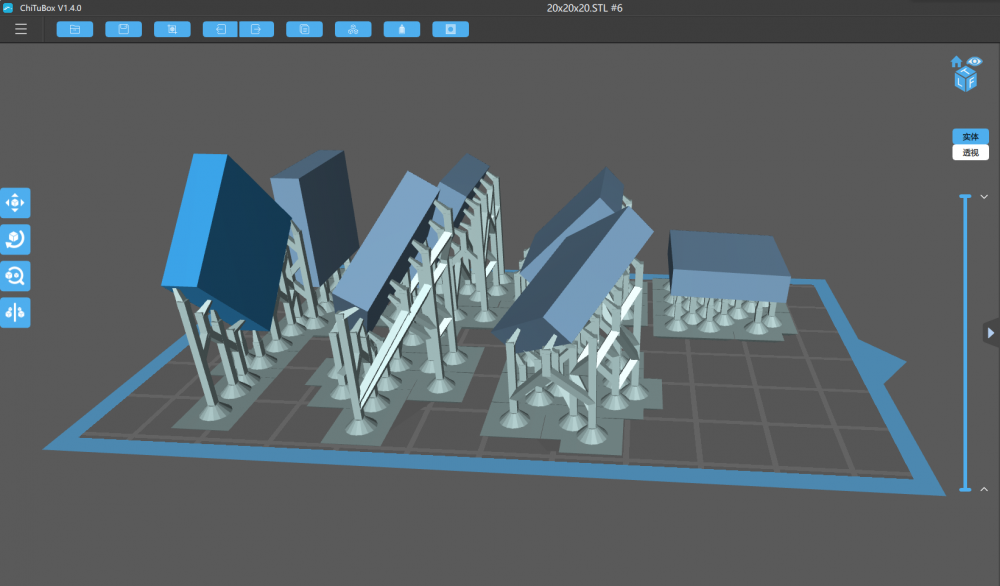Click the document list toolbar icon

(304, 29)
